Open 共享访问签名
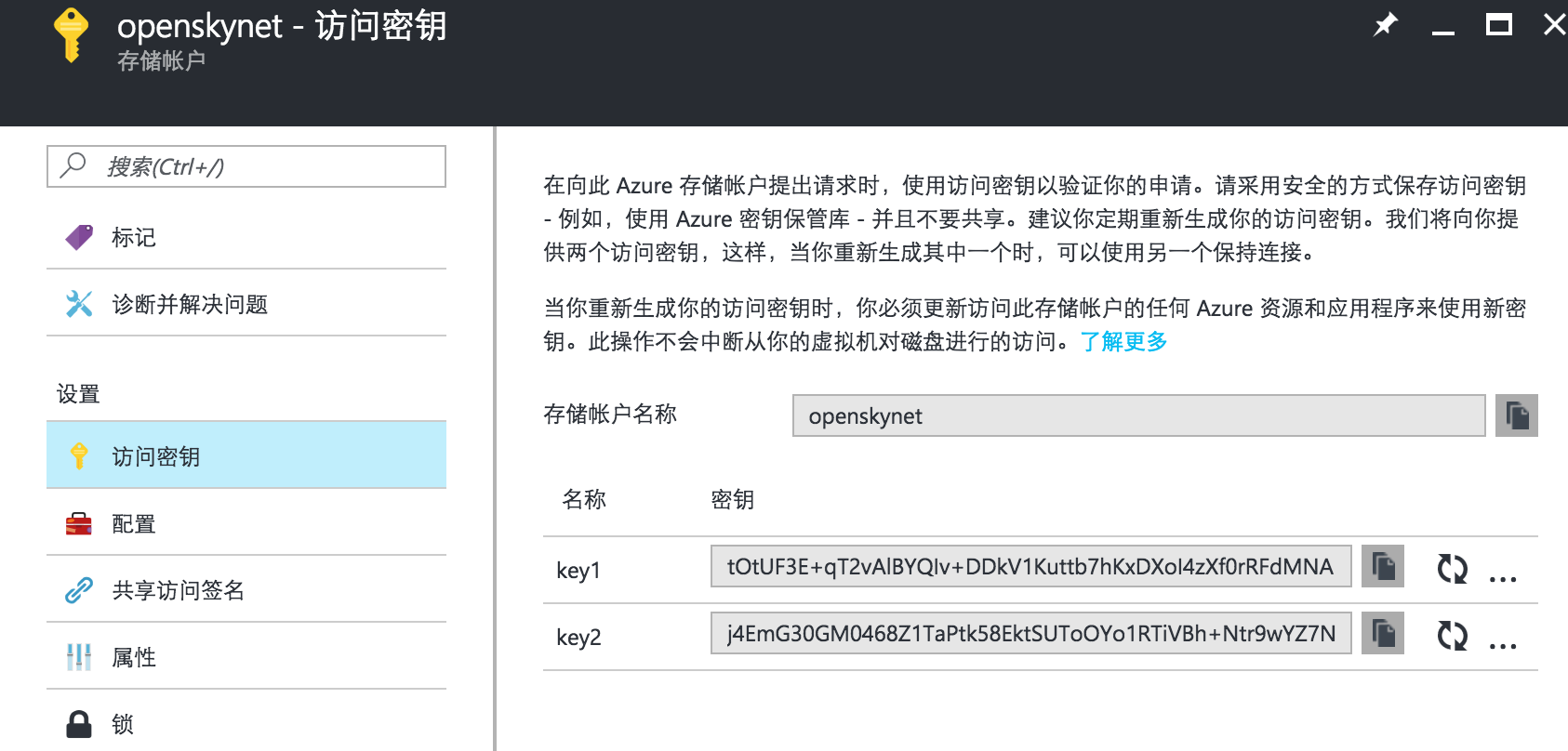Viewport: 1568px width, 751px height. (246, 590)
